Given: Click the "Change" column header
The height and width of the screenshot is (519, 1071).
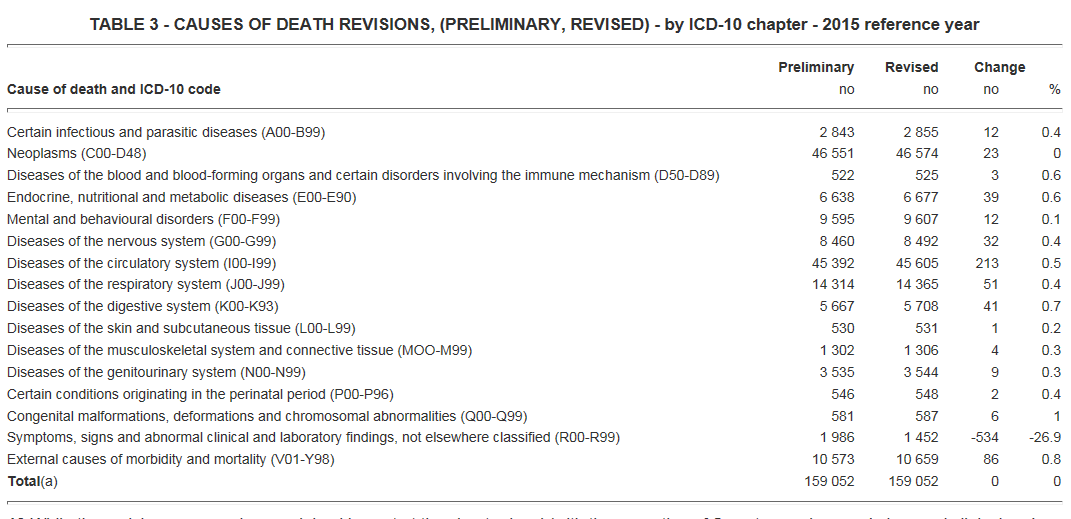Looking at the screenshot, I should click(x=999, y=68).
